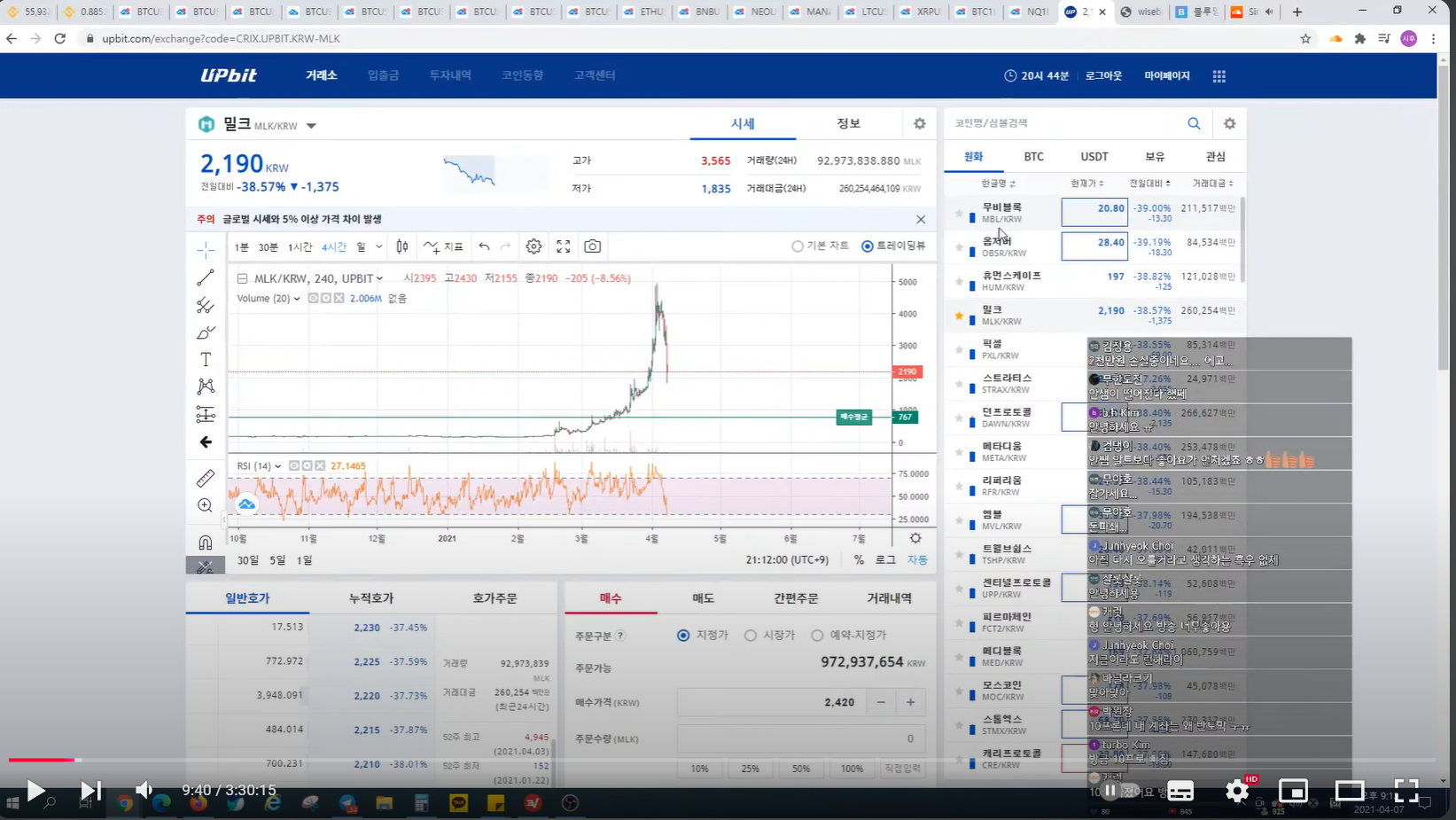Sort coin list by 한글명
Image resolution: width=1456 pixels, height=820 pixels.
pos(999,184)
